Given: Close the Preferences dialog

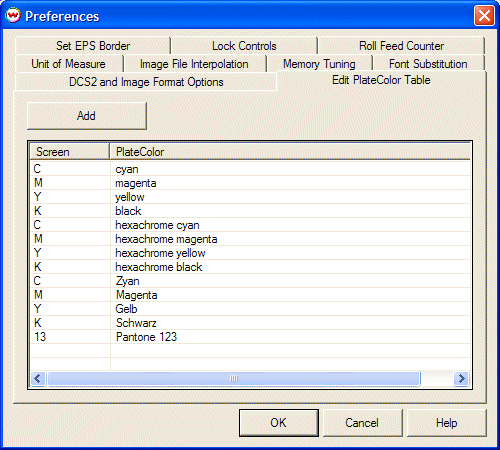Looking at the screenshot, I should [x=484, y=16].
